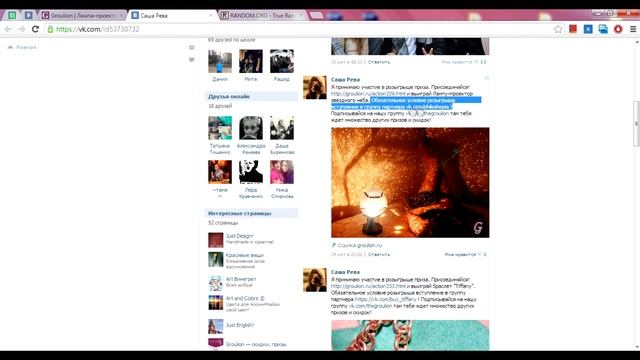The width and height of the screenshot is (640, 360).
Task: Click the green padlock security icon
Action: coord(50,29)
